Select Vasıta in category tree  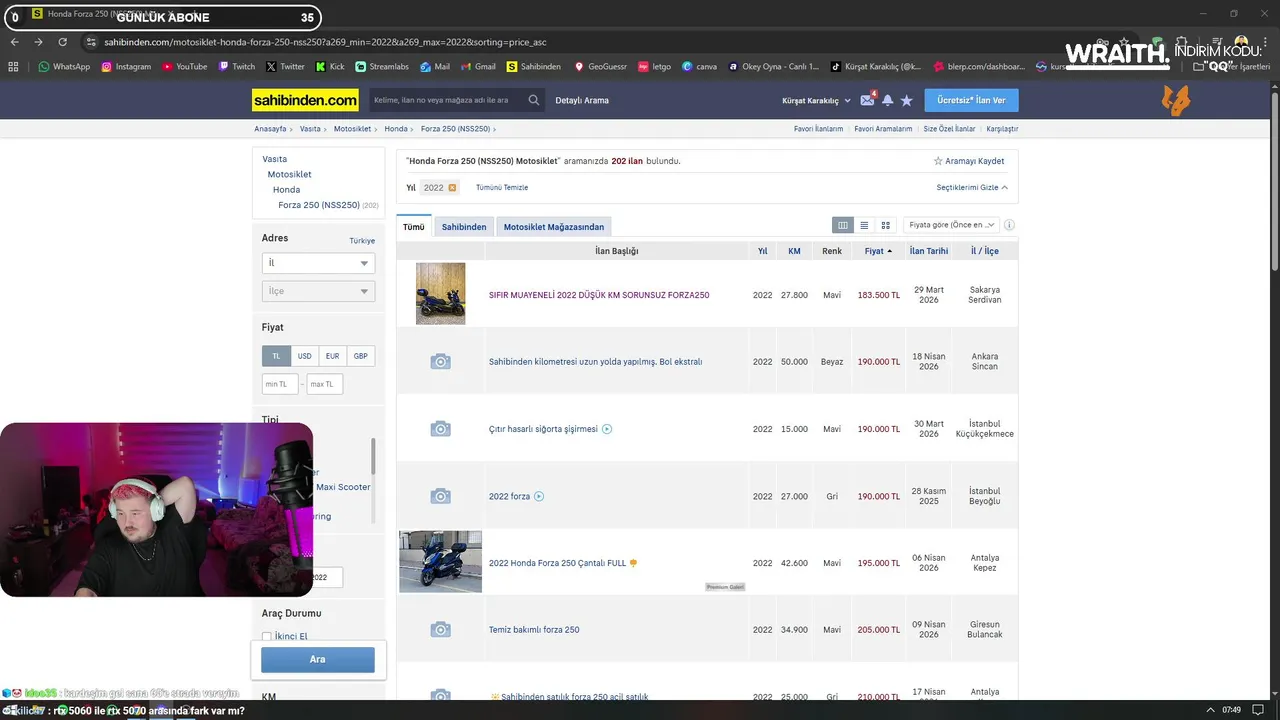pyautogui.click(x=274, y=159)
